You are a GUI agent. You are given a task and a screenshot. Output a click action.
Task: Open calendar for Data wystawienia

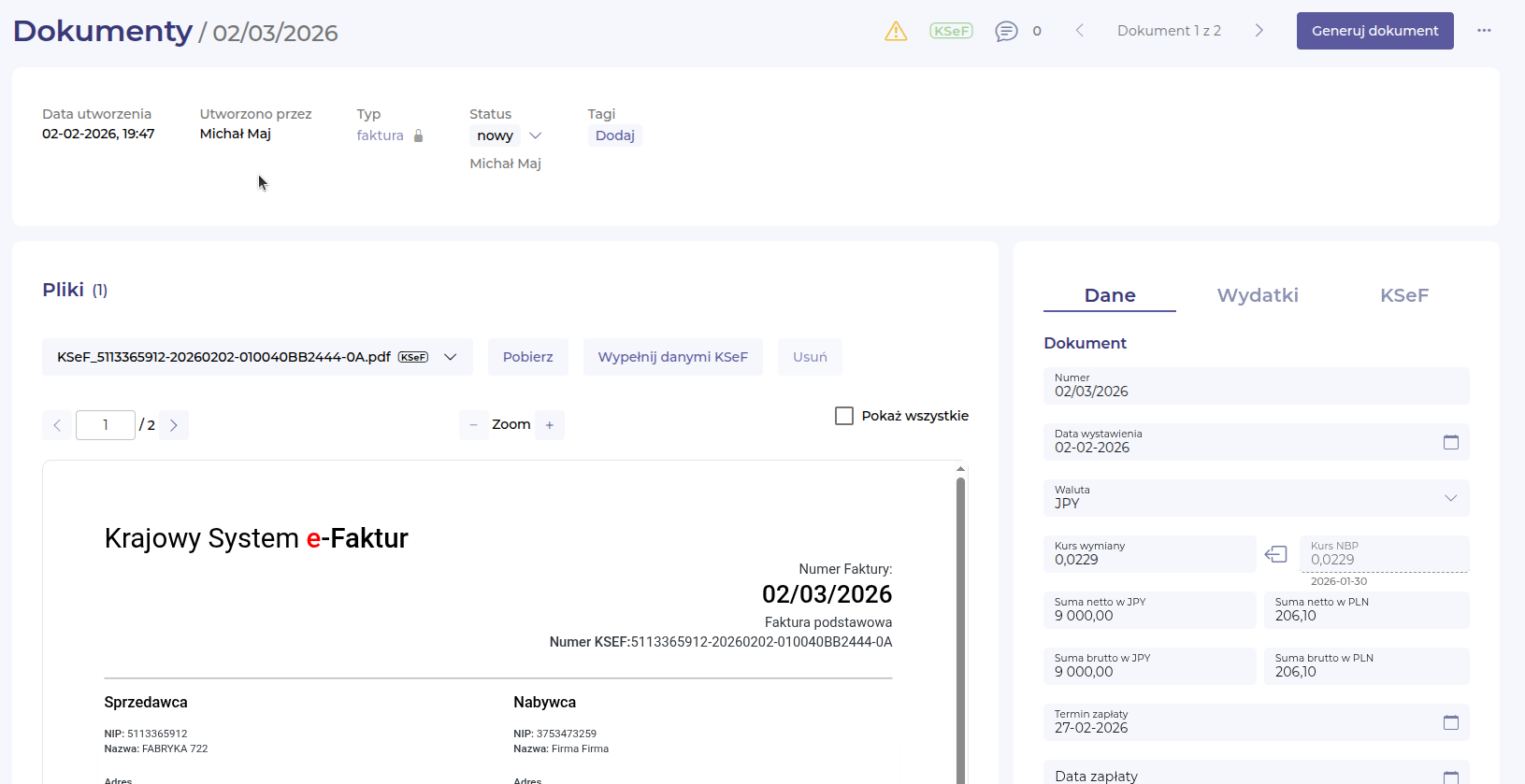1451,442
